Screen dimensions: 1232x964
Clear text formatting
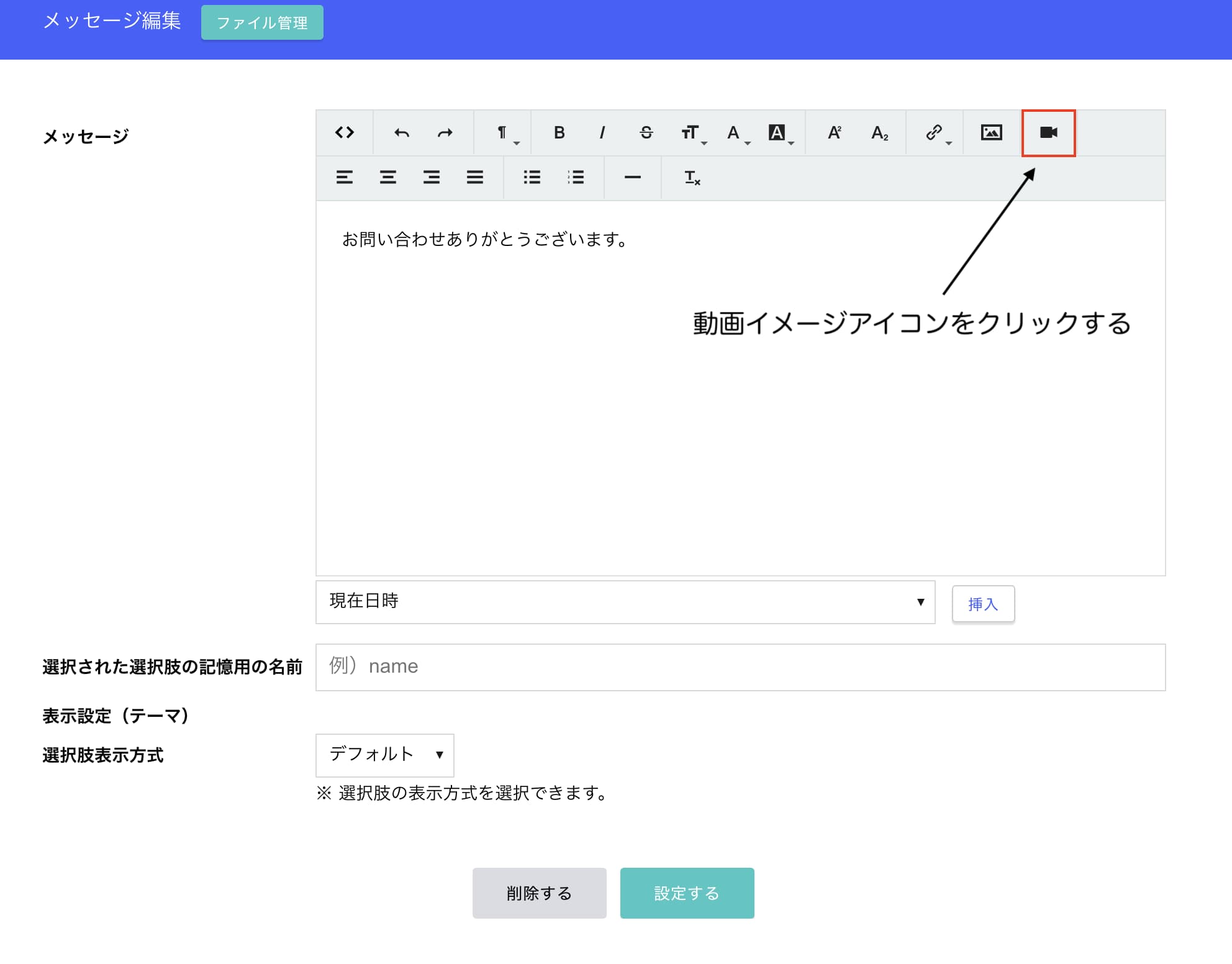coord(692,178)
